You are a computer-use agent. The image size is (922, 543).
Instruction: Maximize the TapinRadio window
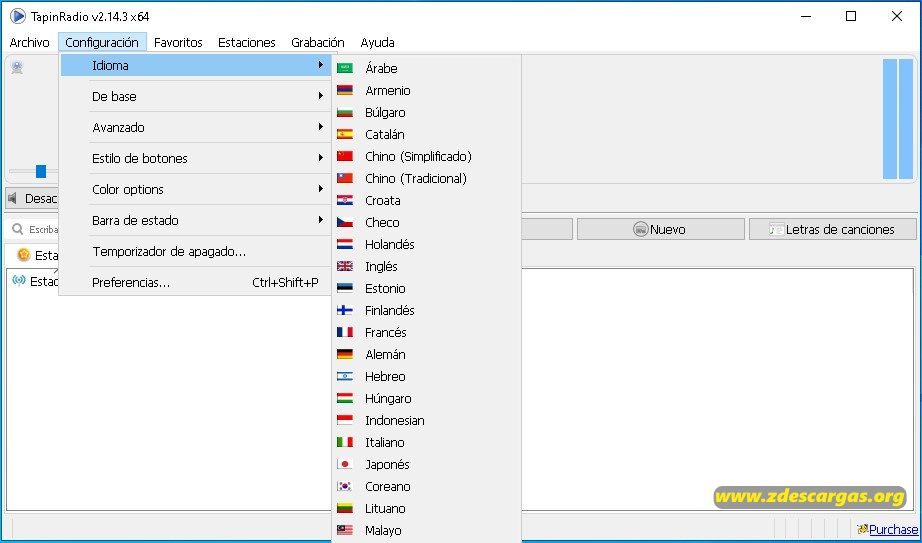(x=851, y=16)
